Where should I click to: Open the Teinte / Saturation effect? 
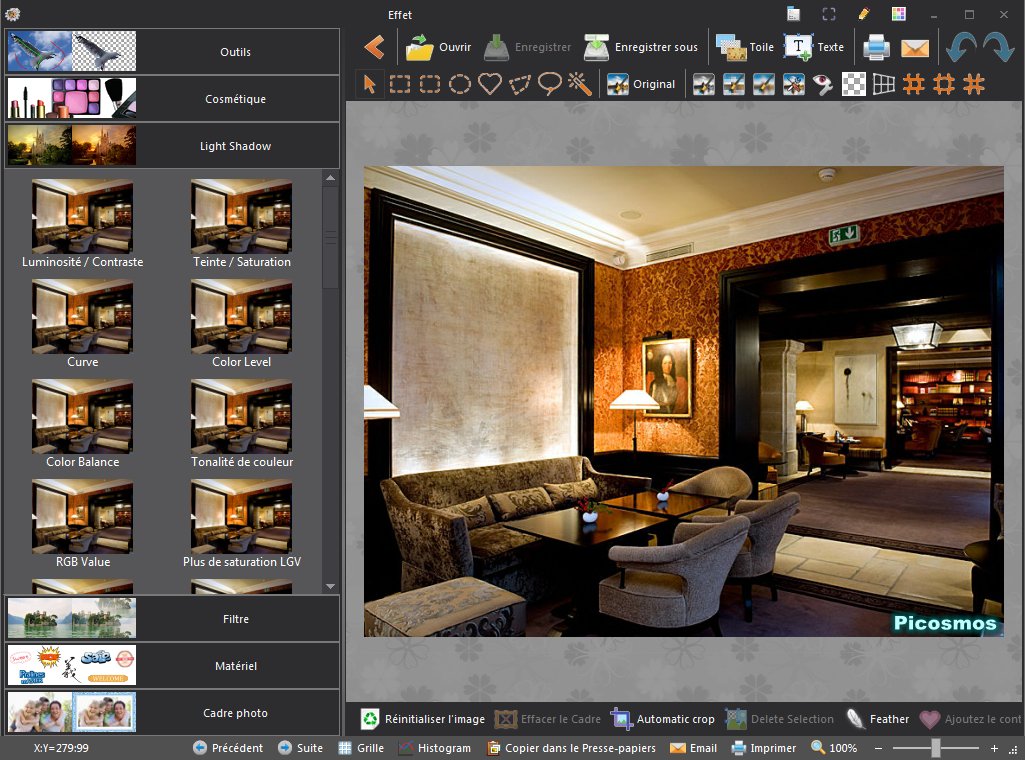pyautogui.click(x=242, y=224)
